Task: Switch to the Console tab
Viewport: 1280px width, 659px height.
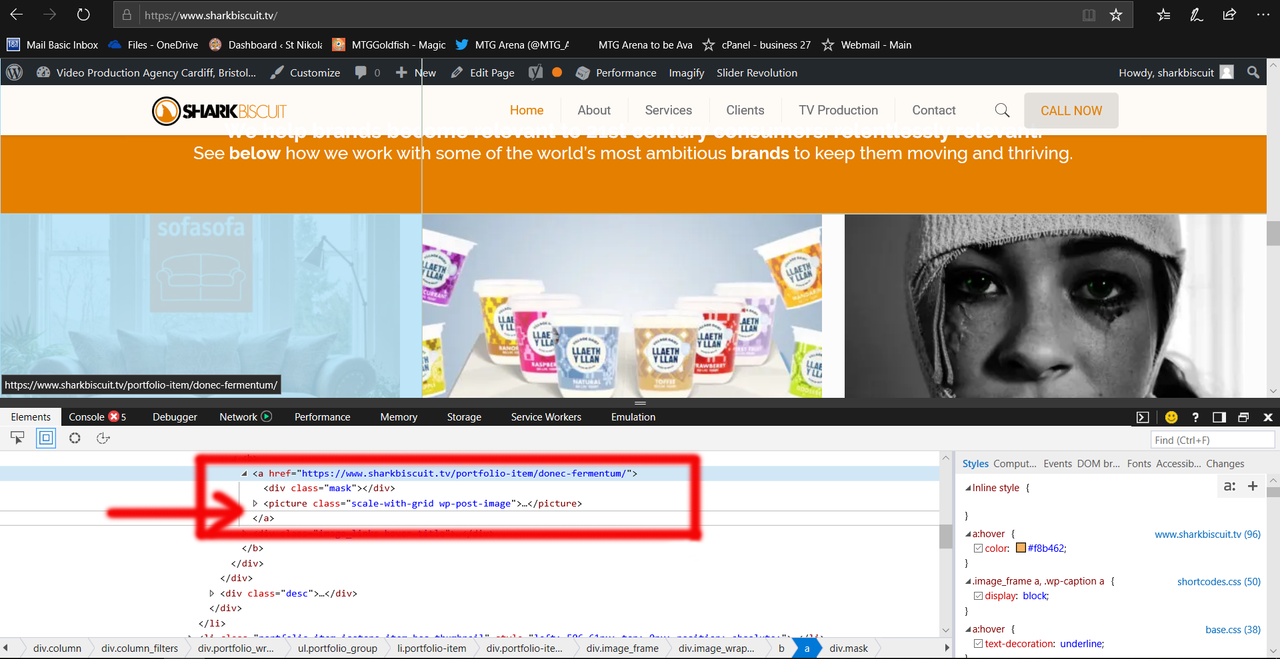Action: [x=96, y=417]
